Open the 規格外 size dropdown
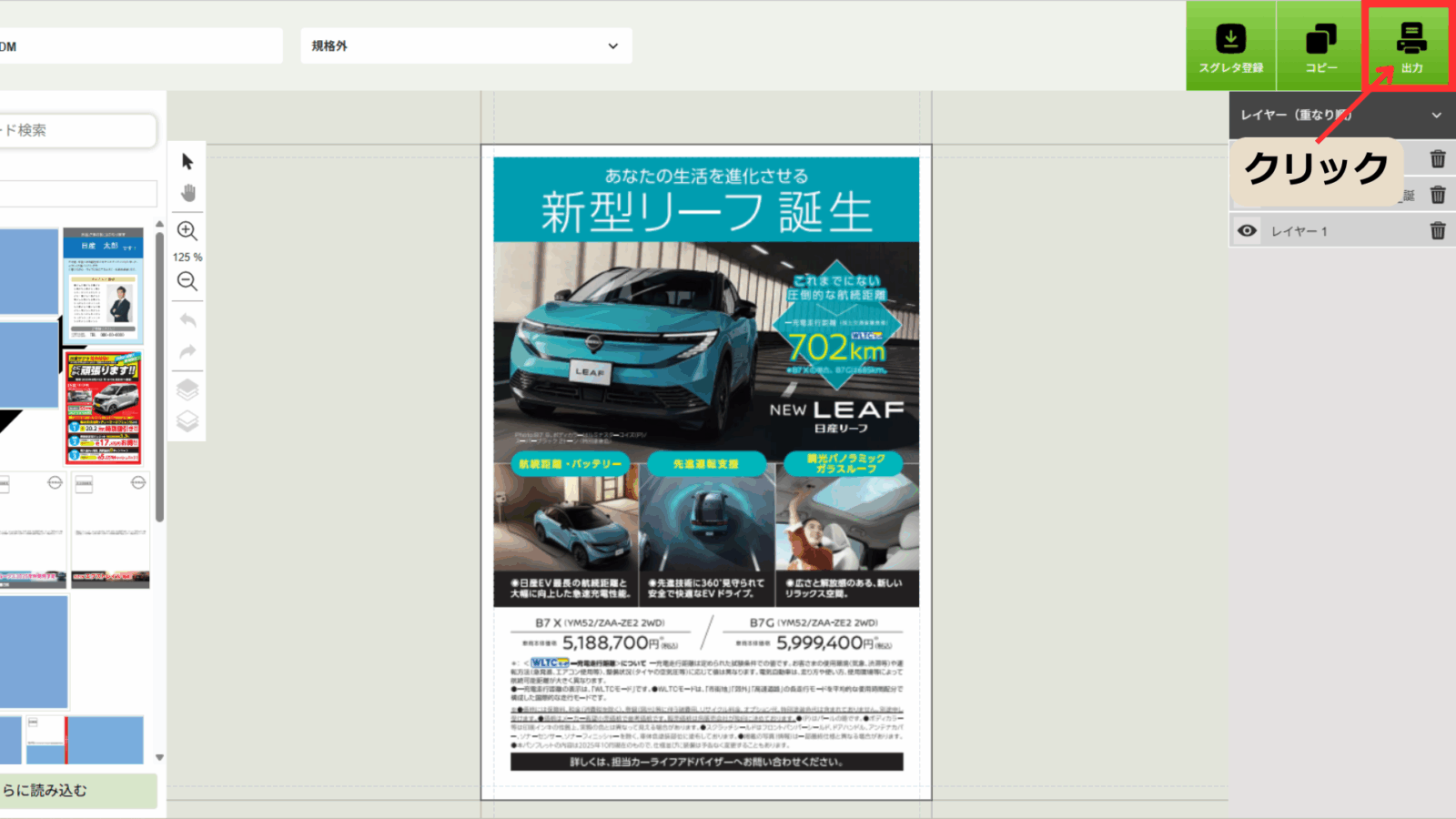 (466, 45)
